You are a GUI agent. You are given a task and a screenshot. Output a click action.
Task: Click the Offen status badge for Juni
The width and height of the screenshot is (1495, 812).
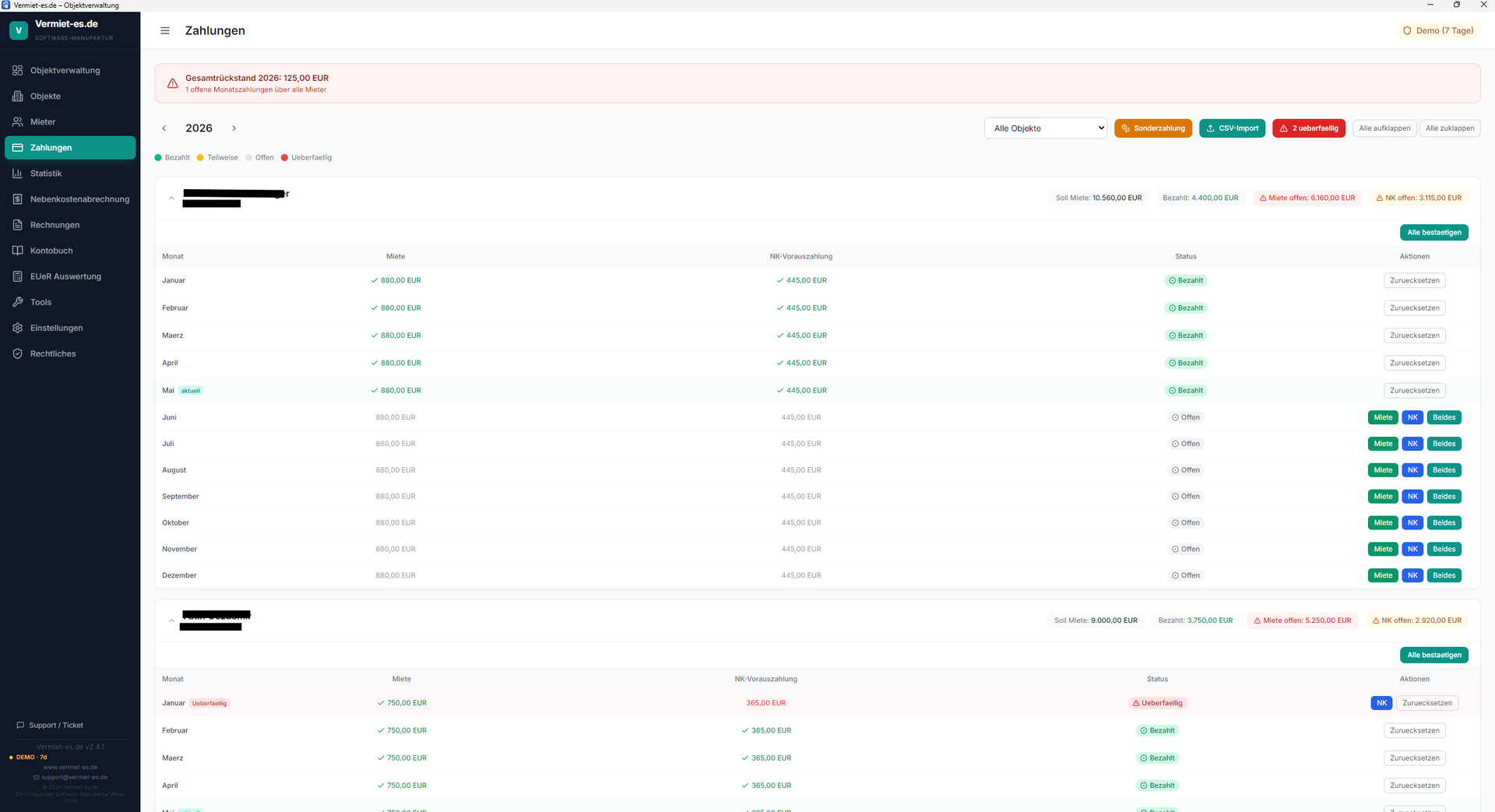tap(1186, 418)
